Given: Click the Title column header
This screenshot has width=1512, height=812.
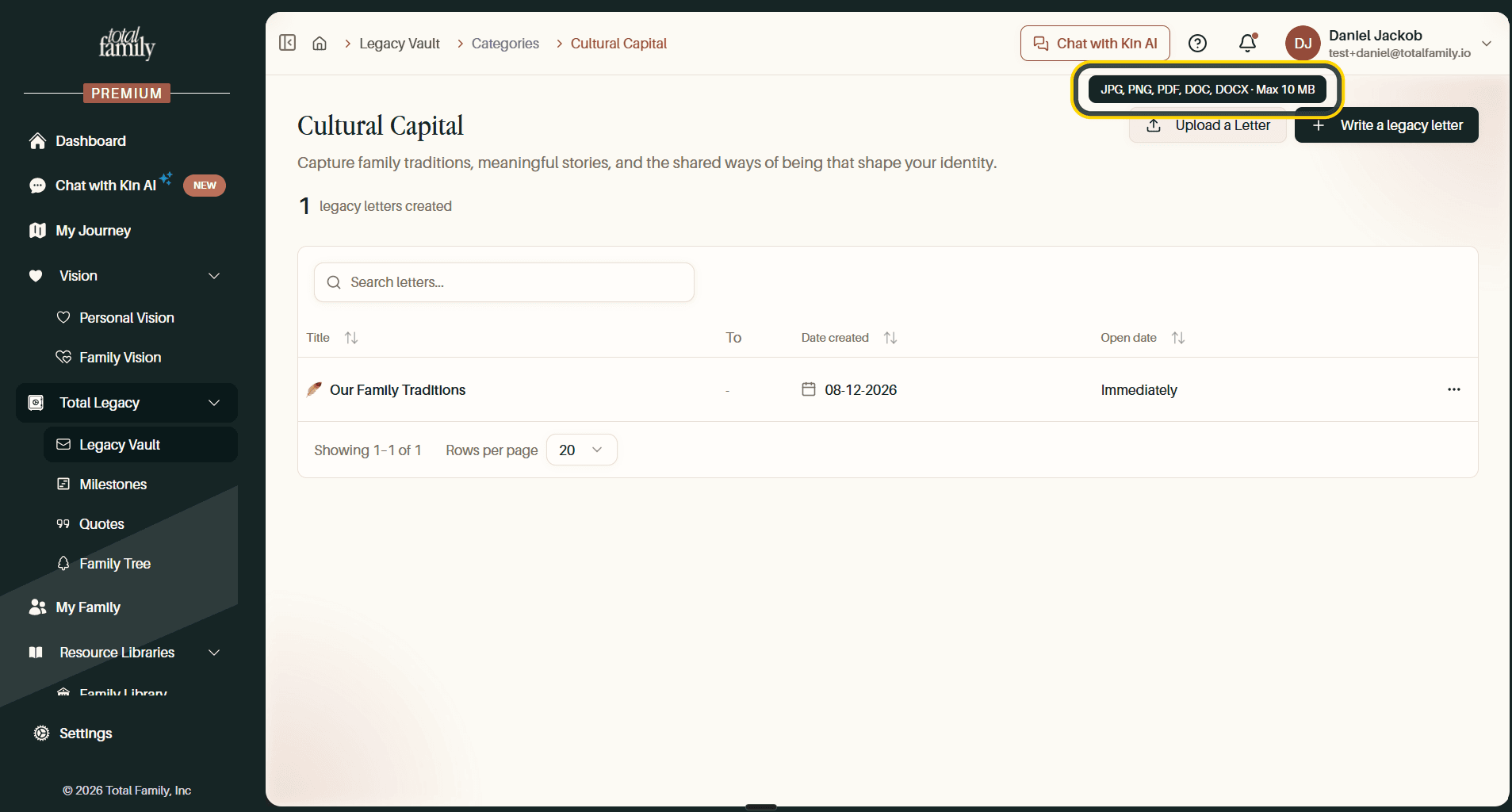Looking at the screenshot, I should [x=318, y=338].
